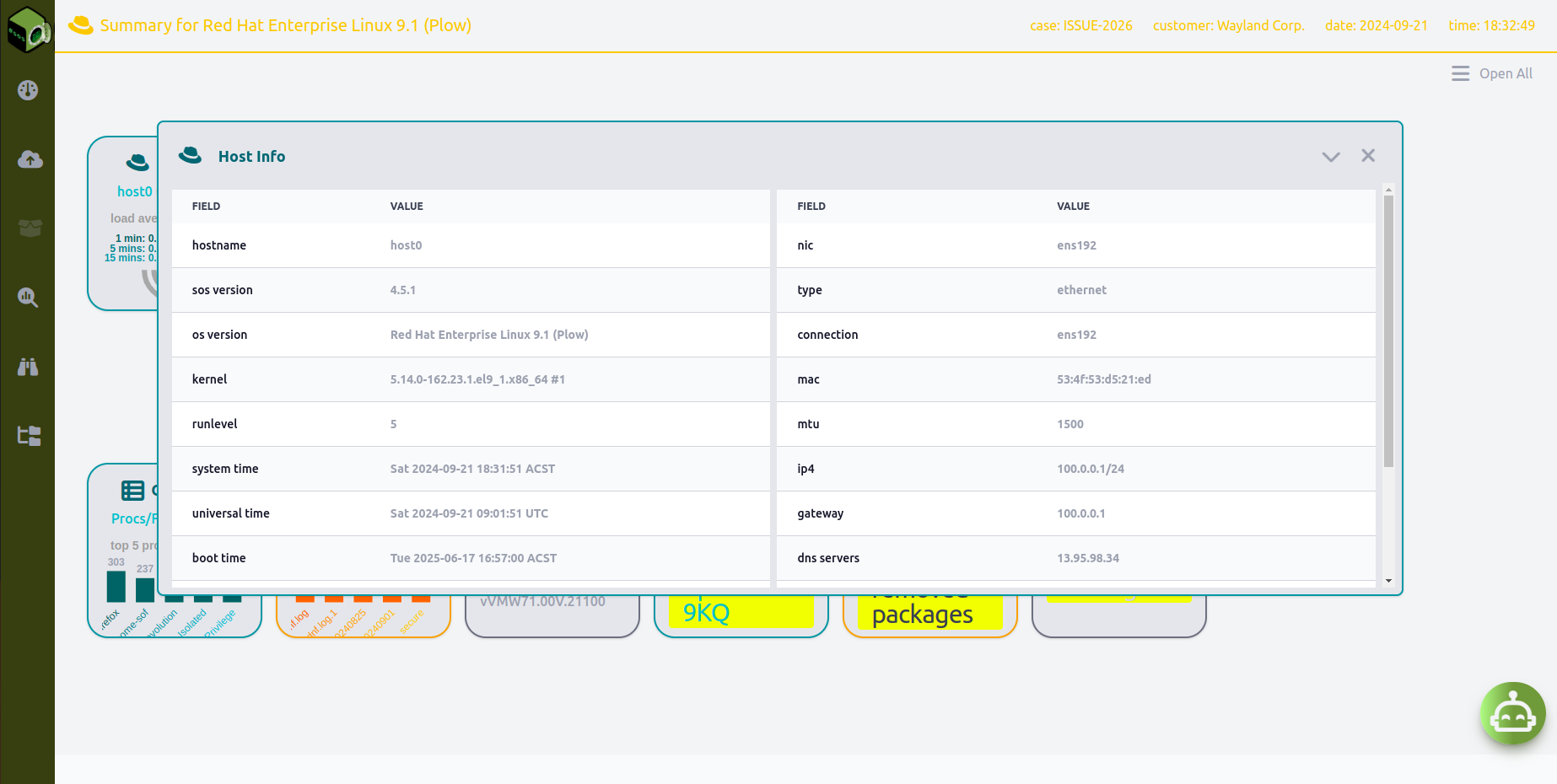Click the Open All hamburger icon

pyautogui.click(x=1461, y=73)
